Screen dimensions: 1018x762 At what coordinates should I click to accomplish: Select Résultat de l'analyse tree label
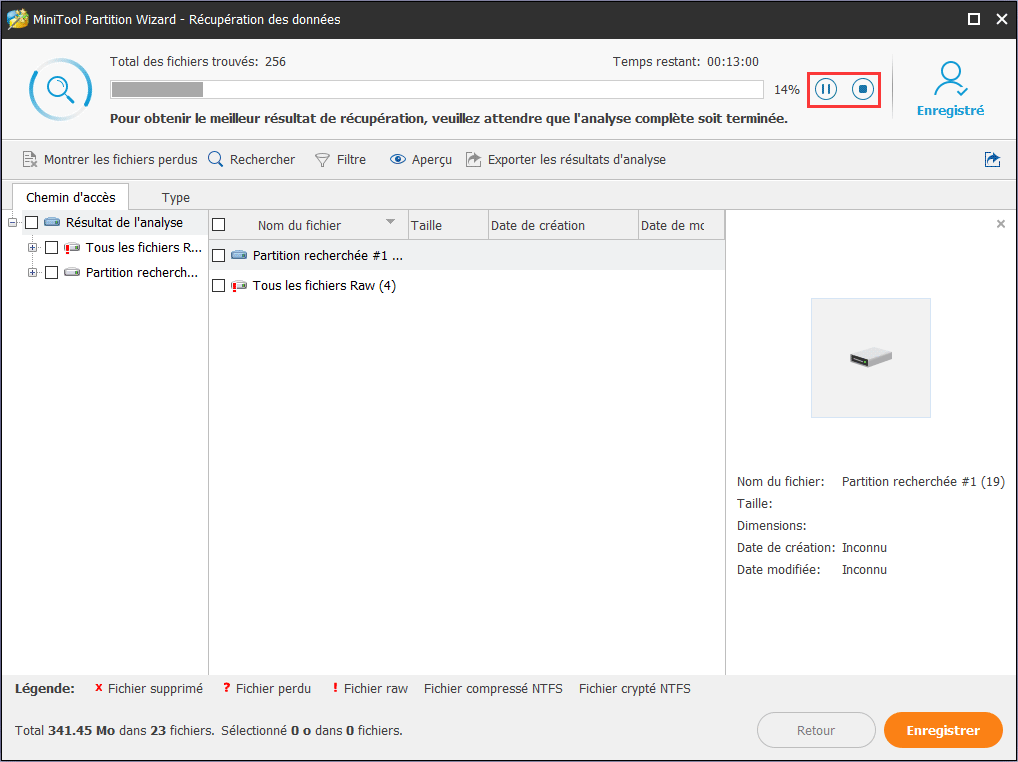tap(125, 223)
